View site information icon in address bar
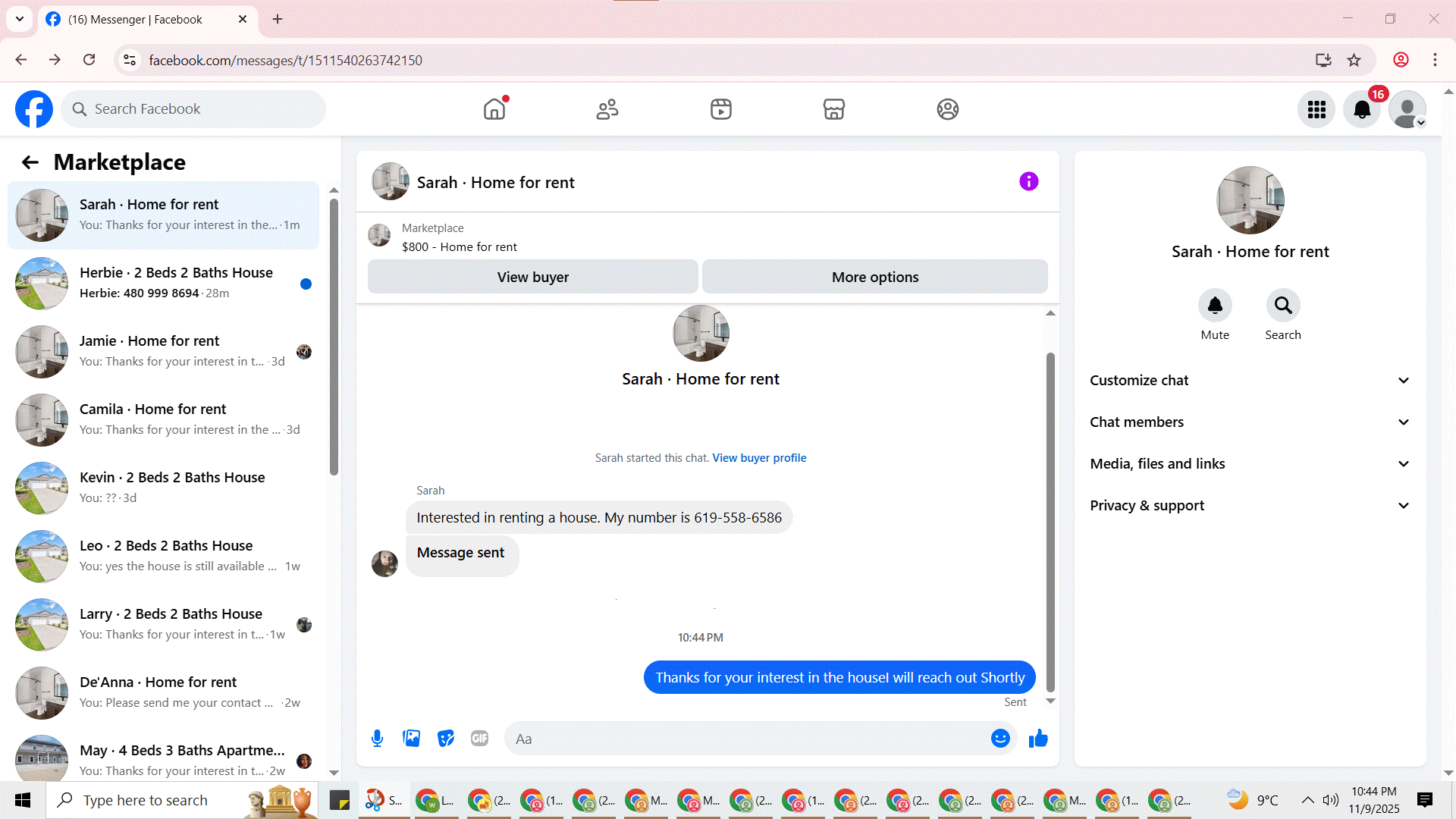The image size is (1456, 819). (130, 60)
